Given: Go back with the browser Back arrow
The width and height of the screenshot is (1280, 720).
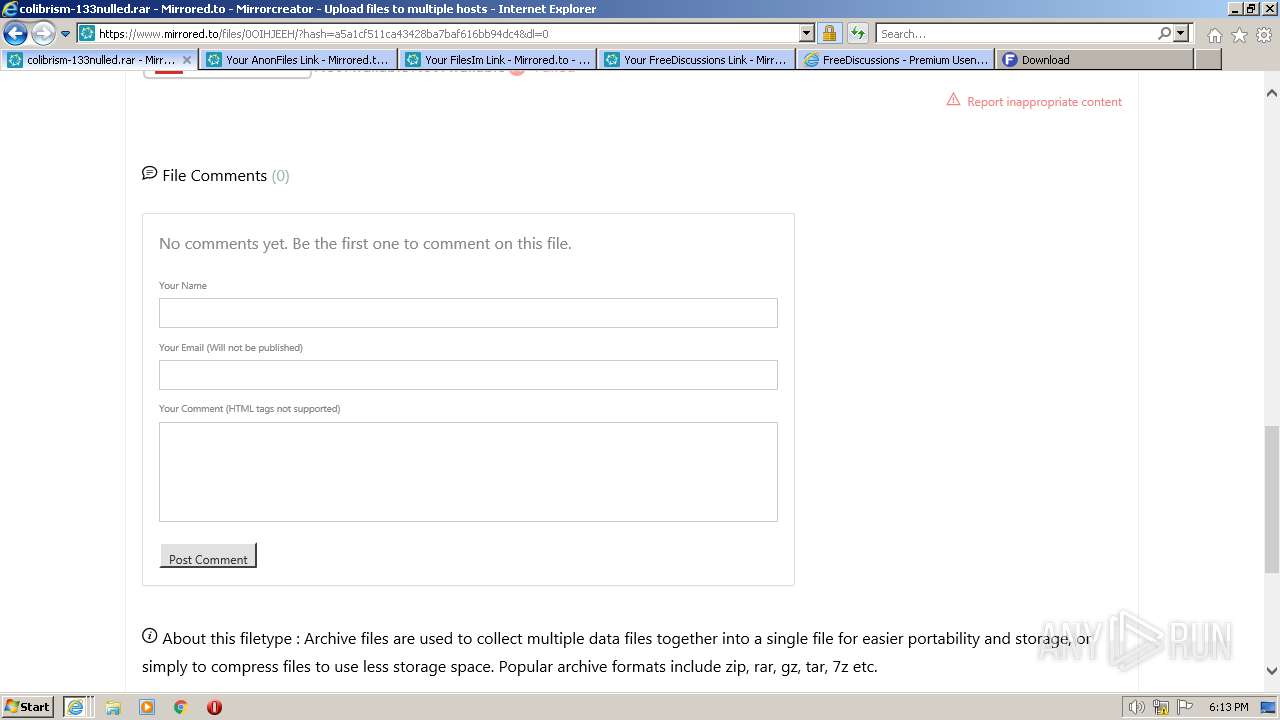Looking at the screenshot, I should [x=15, y=33].
